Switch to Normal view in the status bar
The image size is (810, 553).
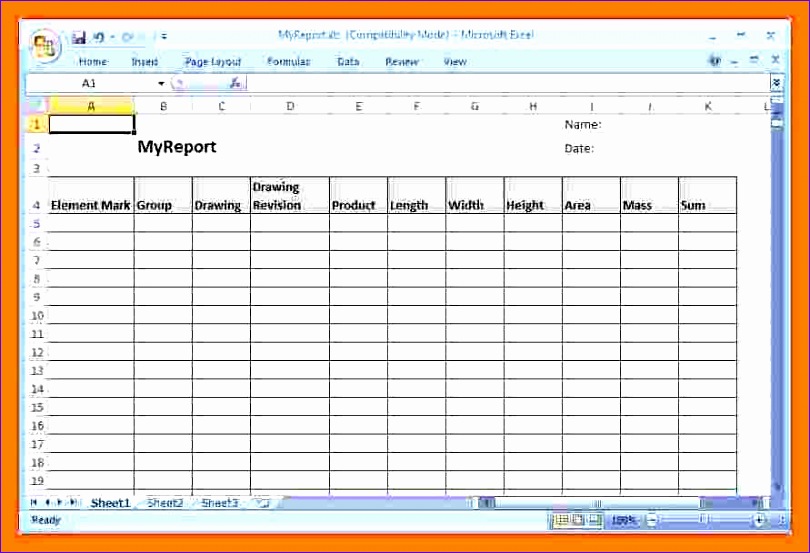coord(562,520)
